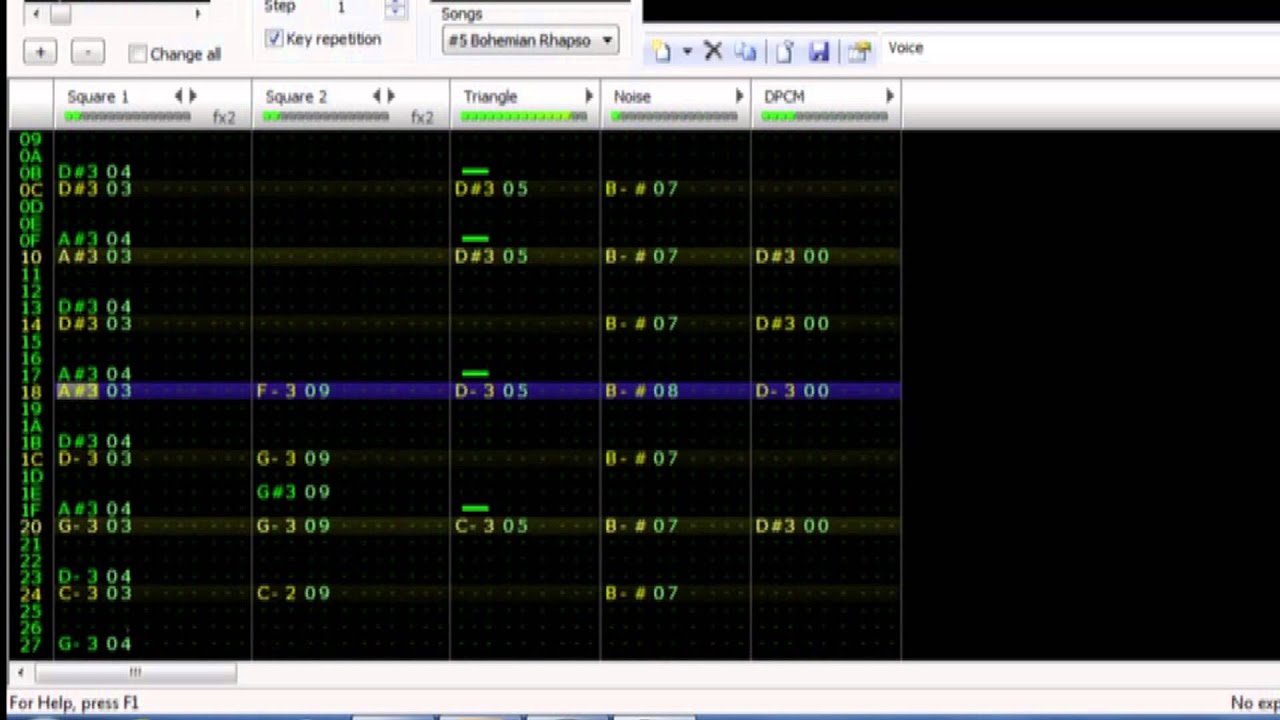Image resolution: width=1280 pixels, height=720 pixels.
Task: Click the Square 2 volume meter
Action: 326,116
